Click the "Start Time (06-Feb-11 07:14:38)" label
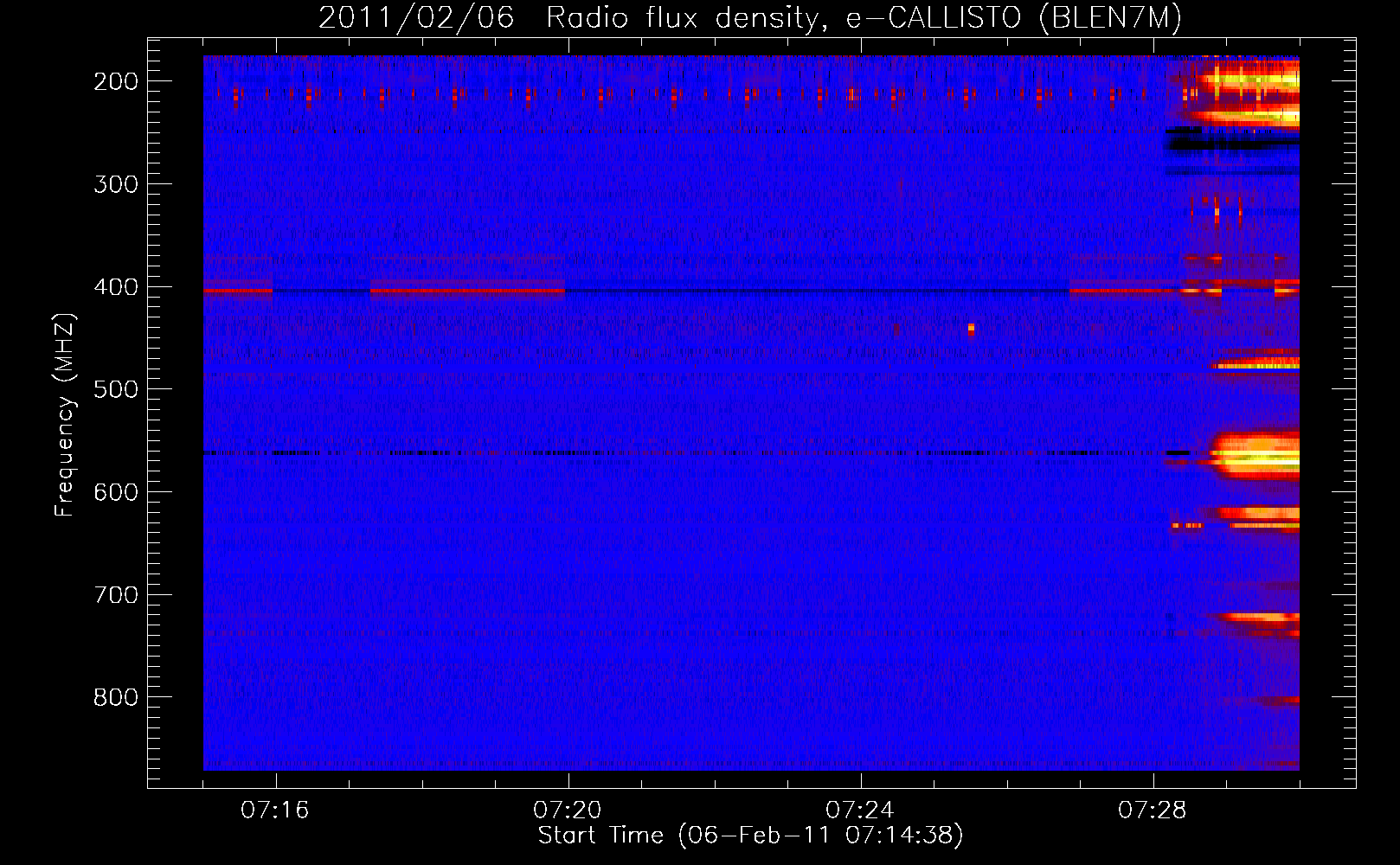Viewport: 1400px width, 865px height. tap(750, 836)
